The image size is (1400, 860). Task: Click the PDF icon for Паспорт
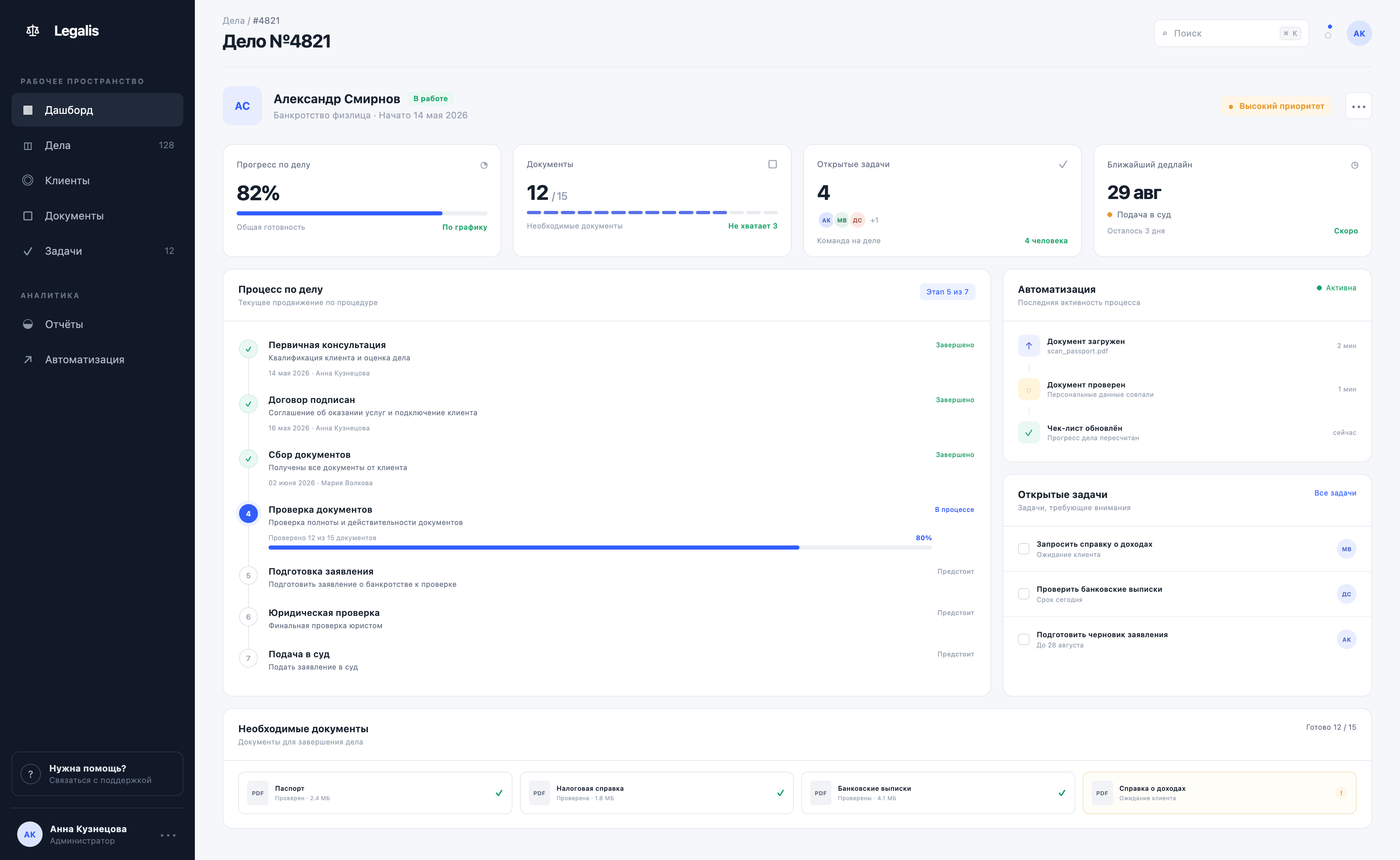(257, 793)
